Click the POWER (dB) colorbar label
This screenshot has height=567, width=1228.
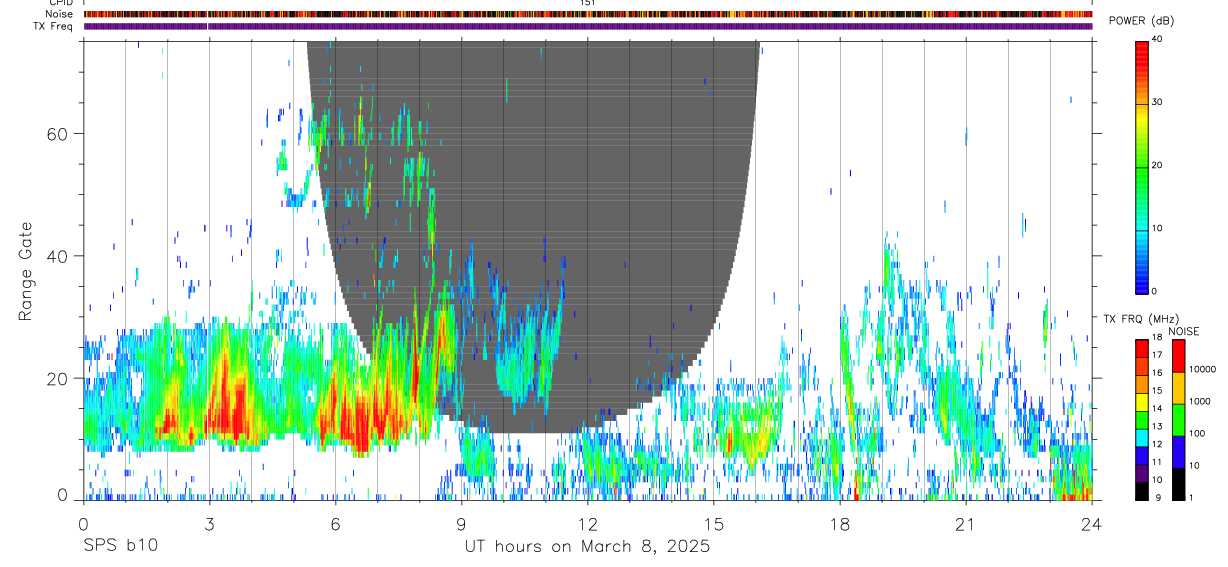point(1141,21)
